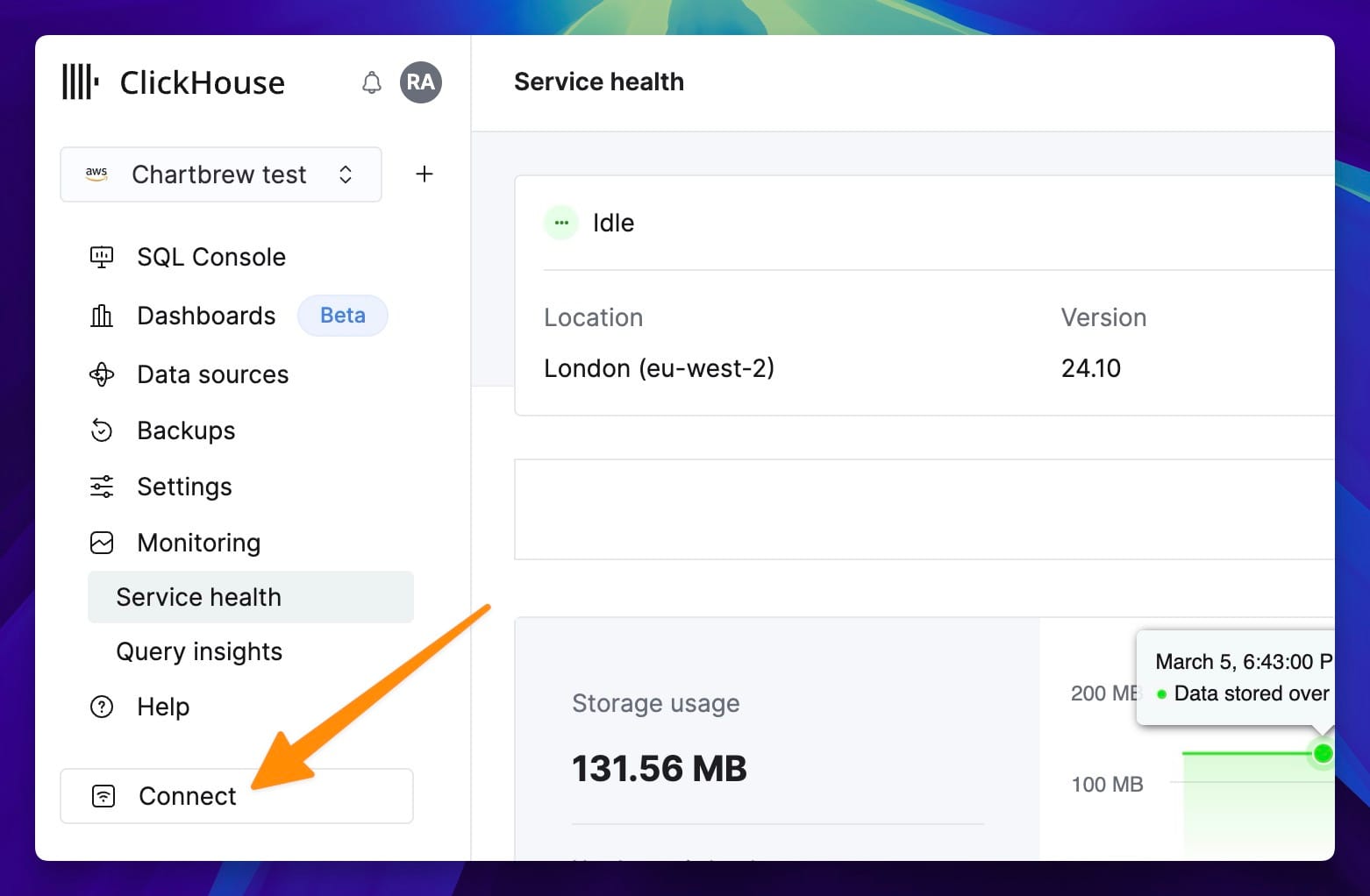Open Data sources via its icon

point(102,374)
